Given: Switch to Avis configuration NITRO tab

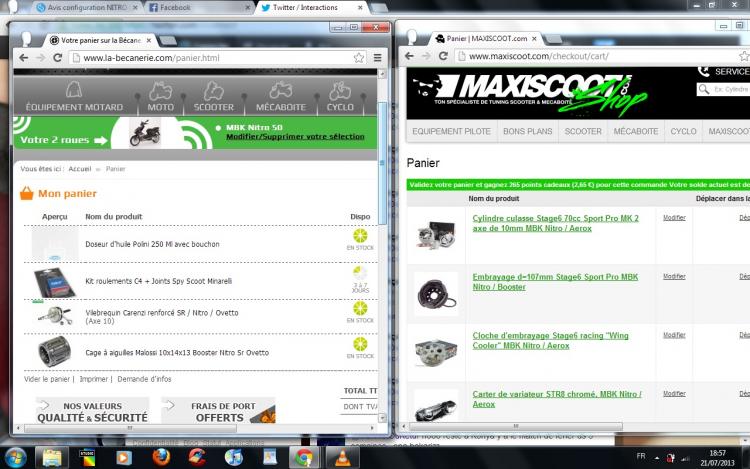Looking at the screenshot, I should pos(87,7).
